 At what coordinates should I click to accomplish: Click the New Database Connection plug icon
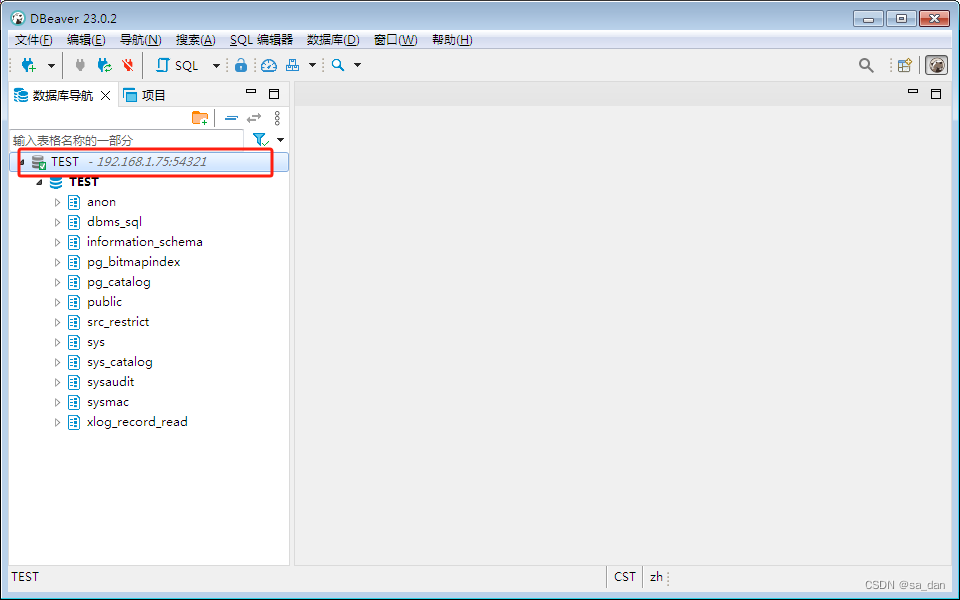click(x=28, y=65)
